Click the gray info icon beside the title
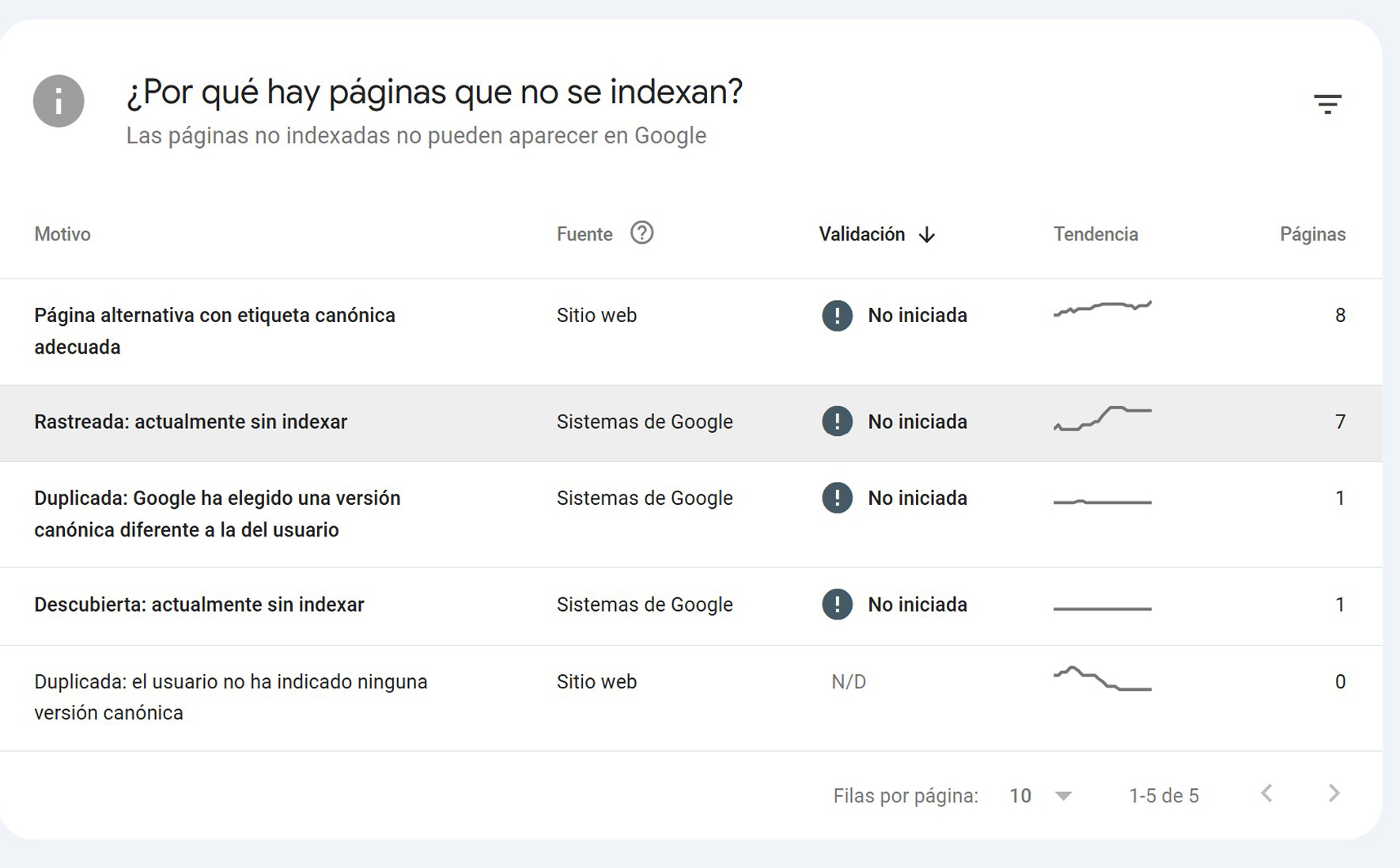 tap(59, 101)
